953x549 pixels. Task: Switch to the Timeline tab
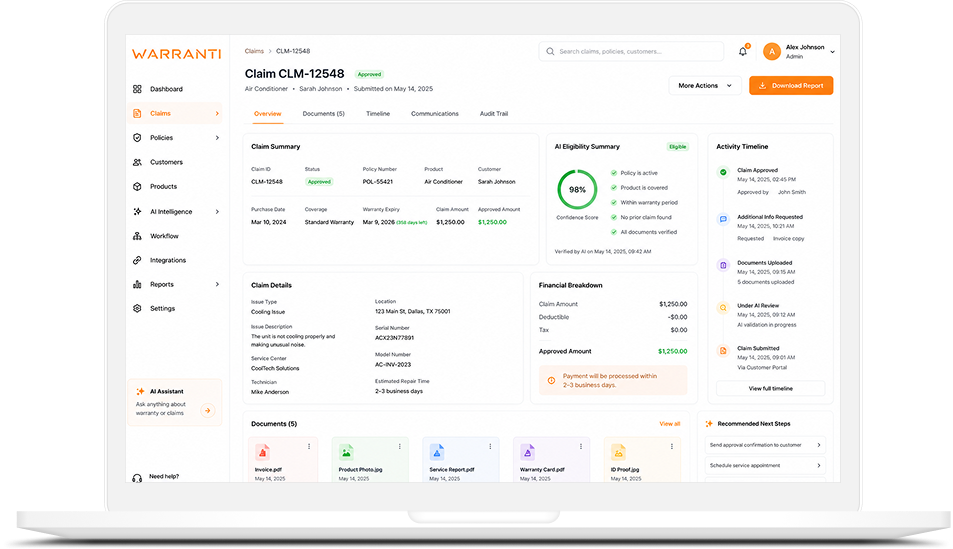point(378,114)
